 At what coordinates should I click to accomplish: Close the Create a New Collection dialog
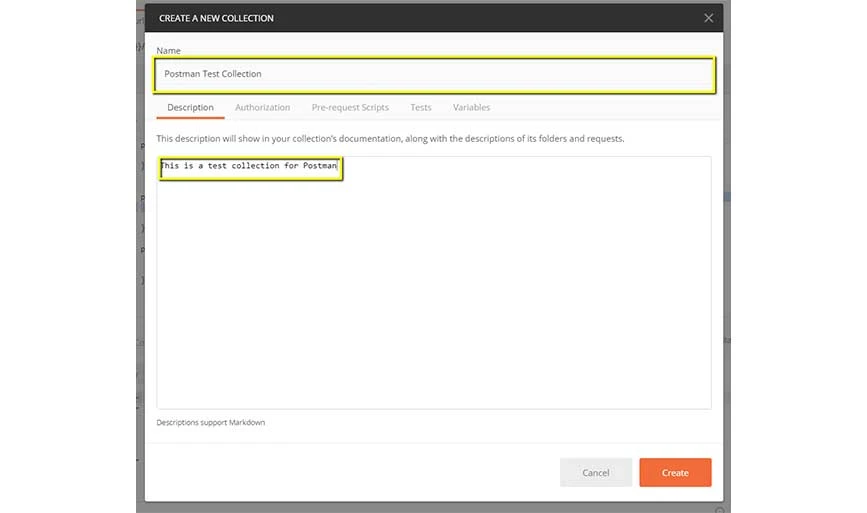708,18
